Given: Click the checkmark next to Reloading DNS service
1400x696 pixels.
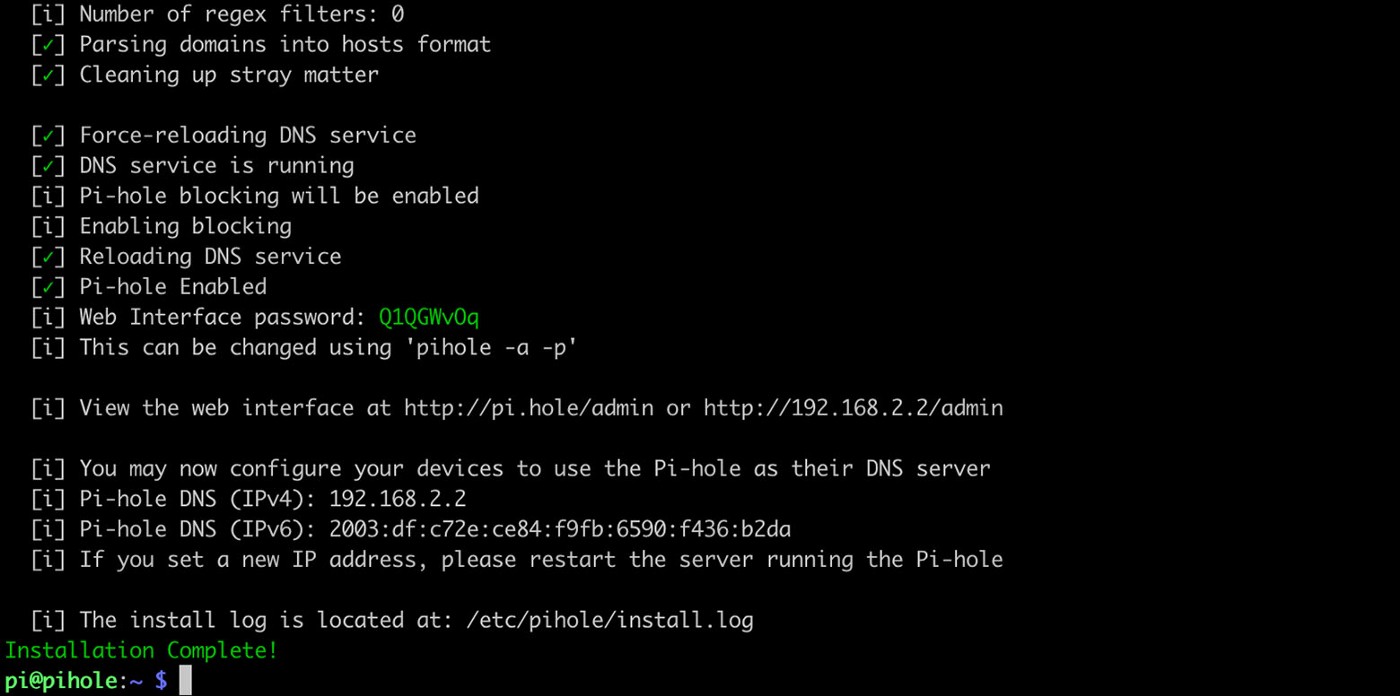Looking at the screenshot, I should pyautogui.click(x=48, y=257).
